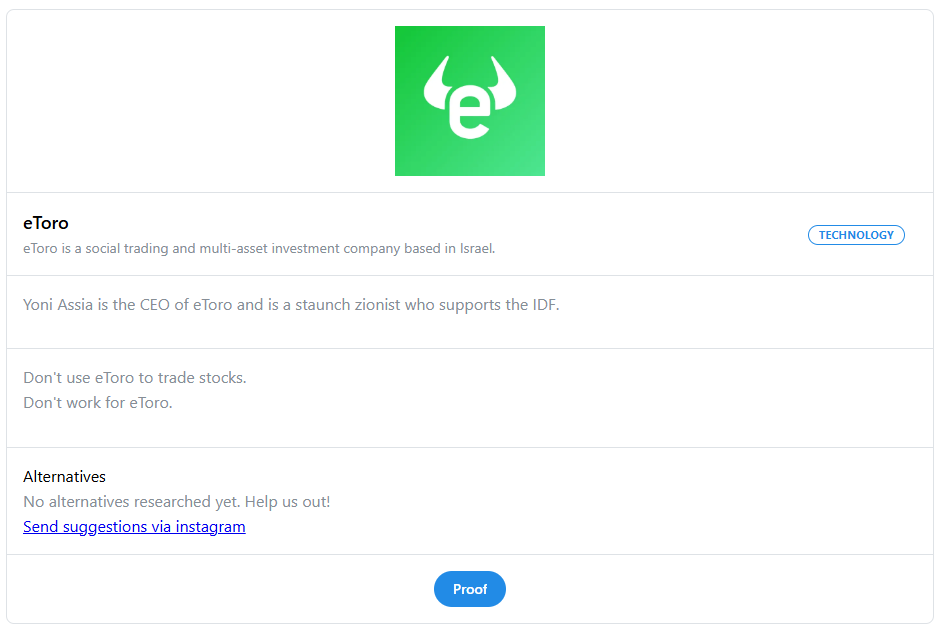Click the phrase multi-asset investment in the description
951x634 pixels.
269,248
